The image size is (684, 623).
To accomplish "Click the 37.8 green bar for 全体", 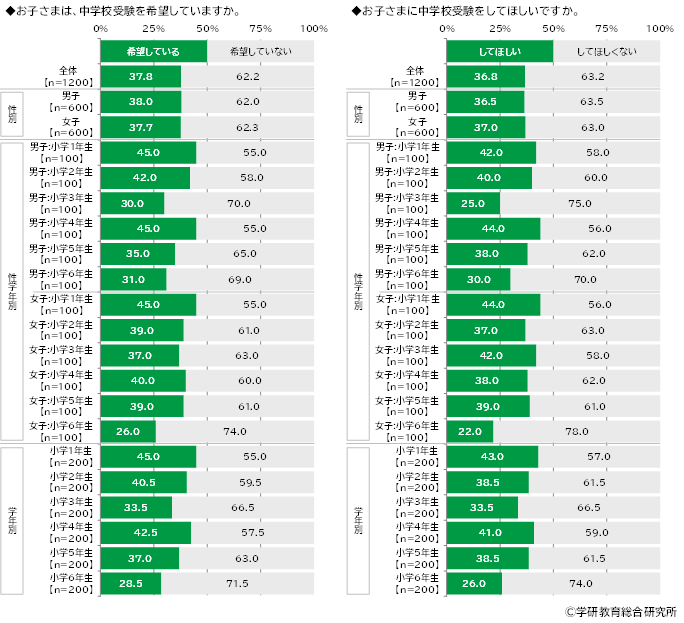I will pyautogui.click(x=141, y=76).
